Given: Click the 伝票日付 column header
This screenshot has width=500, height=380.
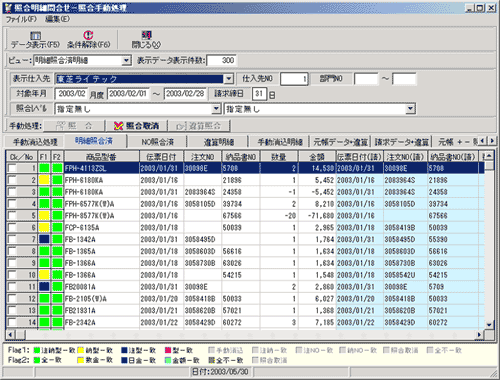Looking at the screenshot, I should click(161, 157).
